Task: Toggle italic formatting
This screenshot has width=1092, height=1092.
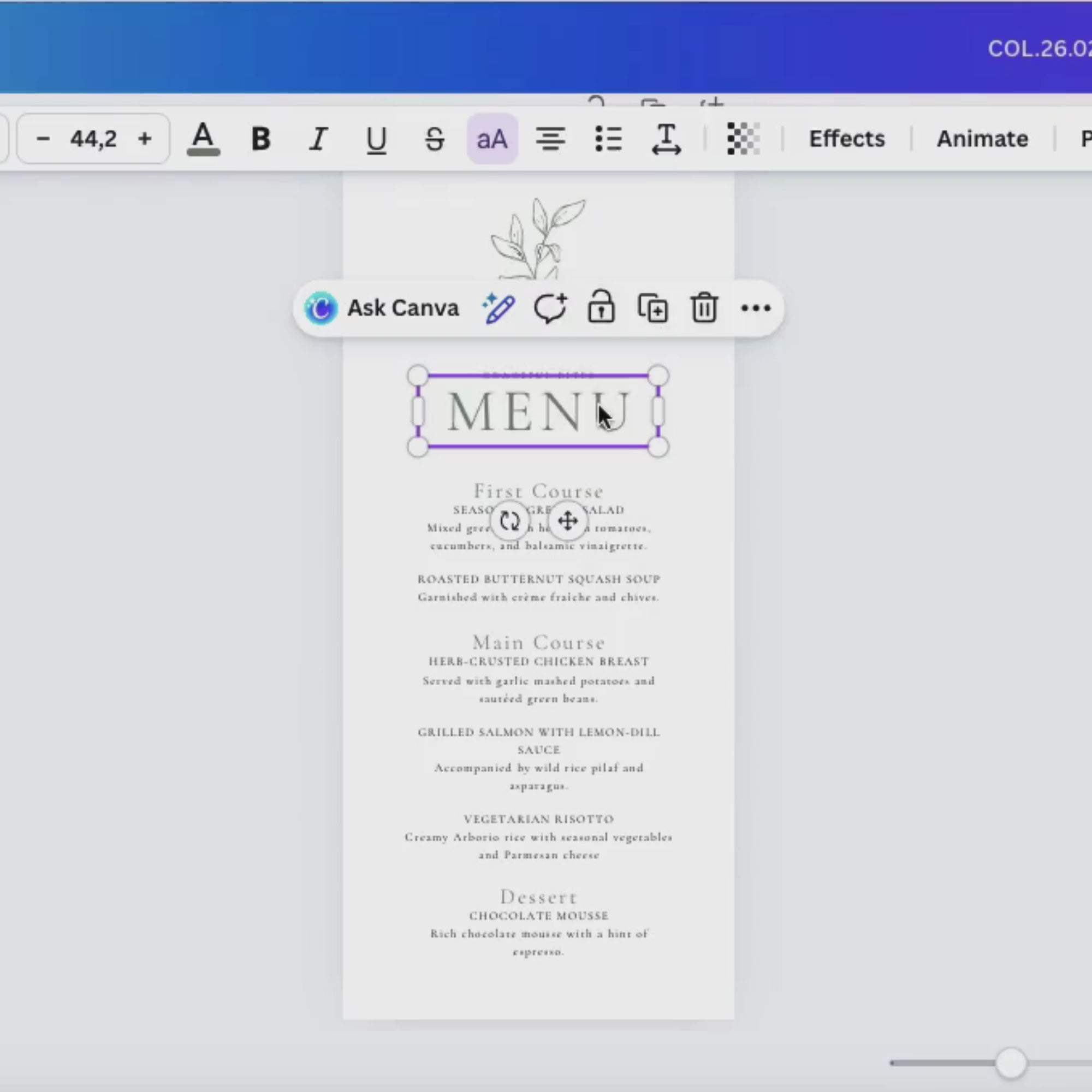Action: [318, 139]
